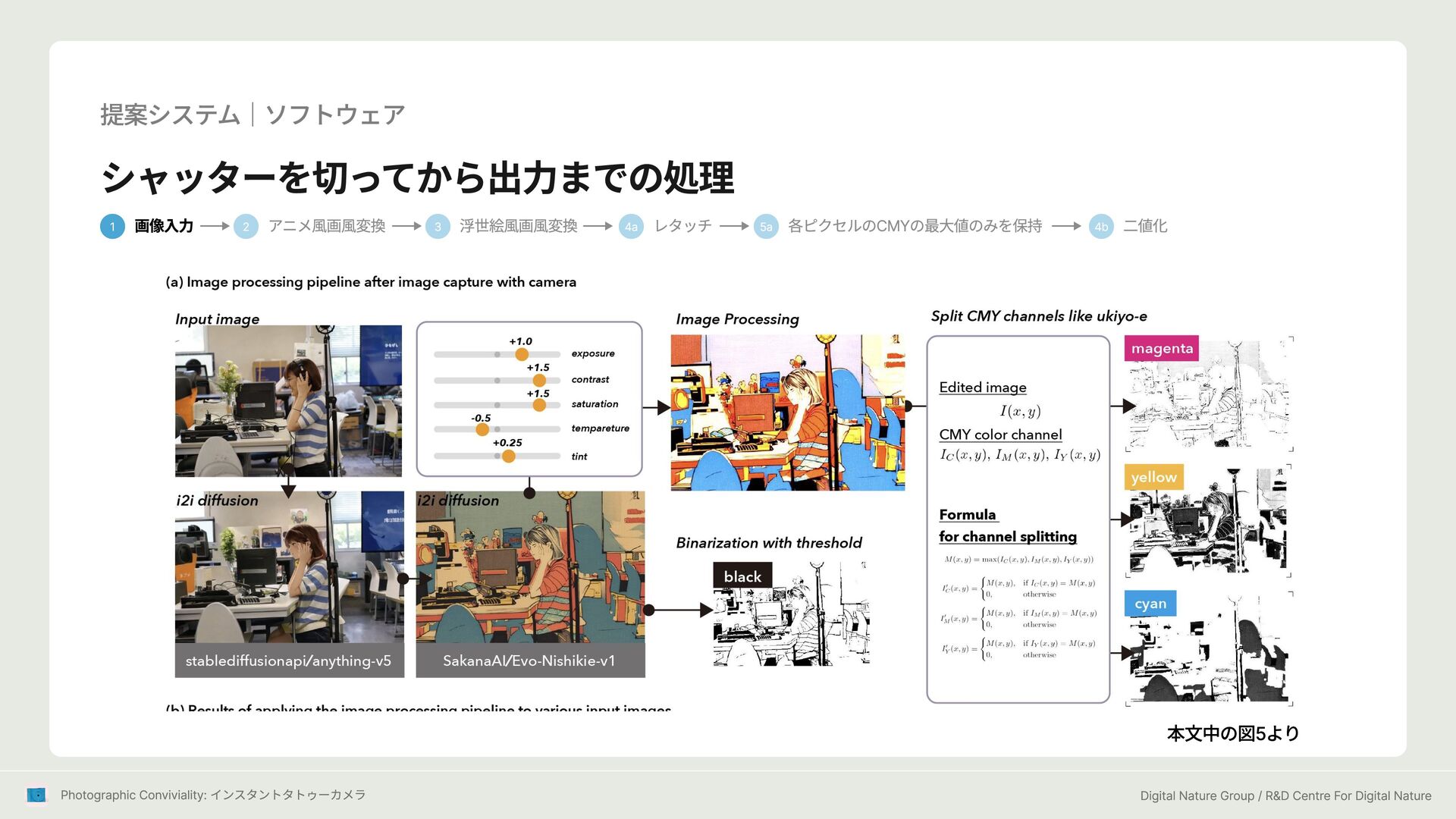Click the step 2 circle badge
The width and height of the screenshot is (1456, 819).
coord(246,226)
